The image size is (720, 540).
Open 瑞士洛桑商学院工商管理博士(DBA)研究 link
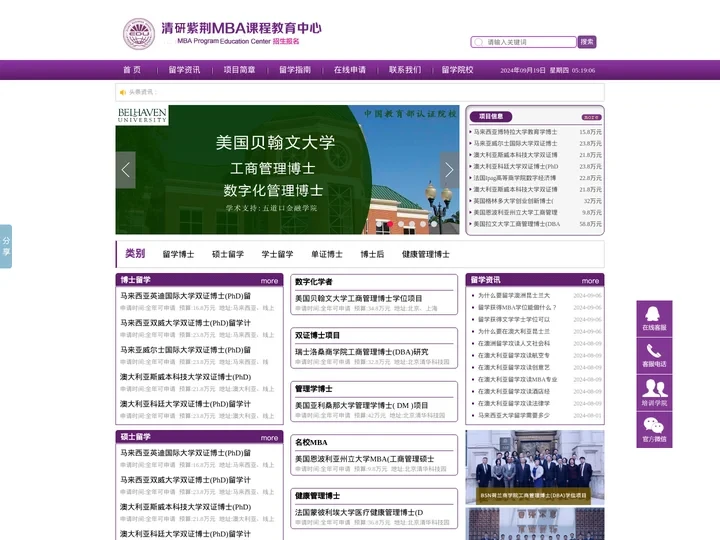pos(361,352)
